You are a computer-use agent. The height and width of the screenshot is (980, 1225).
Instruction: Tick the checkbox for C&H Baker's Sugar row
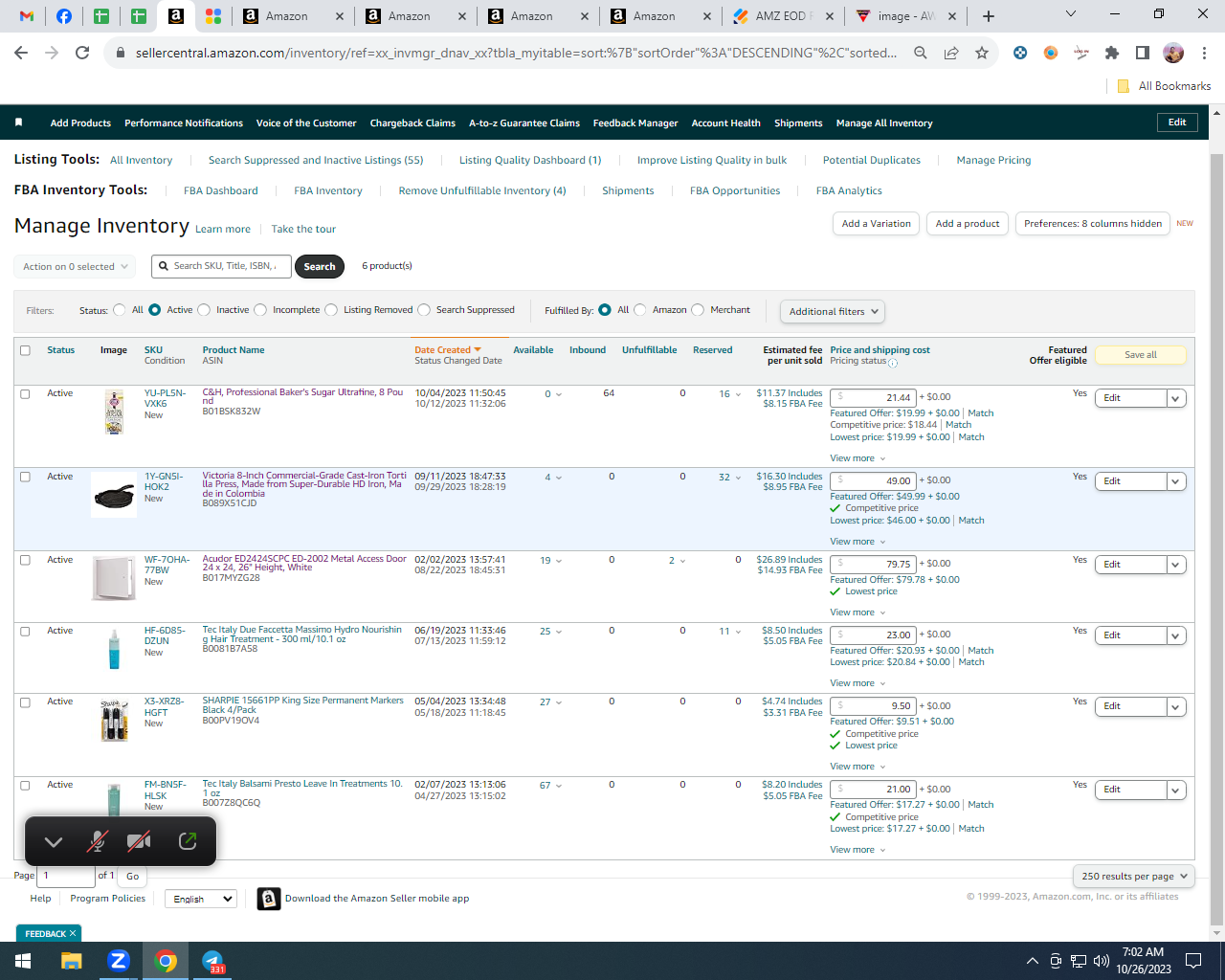click(26, 393)
